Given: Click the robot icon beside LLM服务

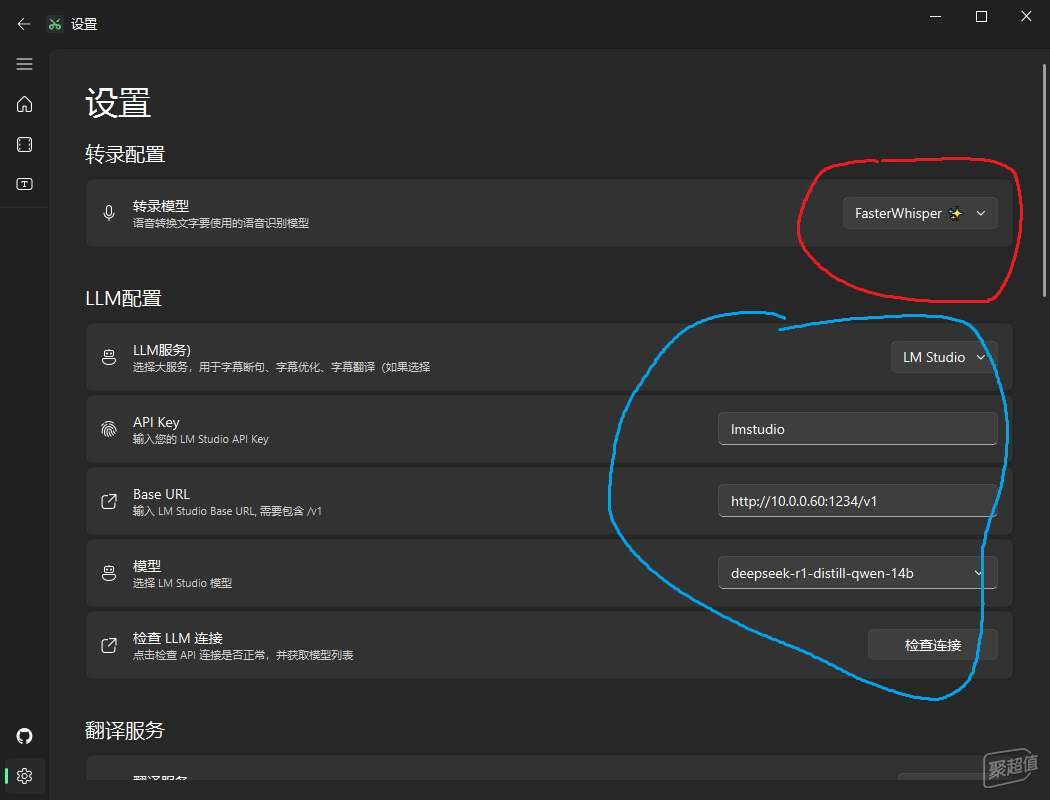Looking at the screenshot, I should point(109,357).
